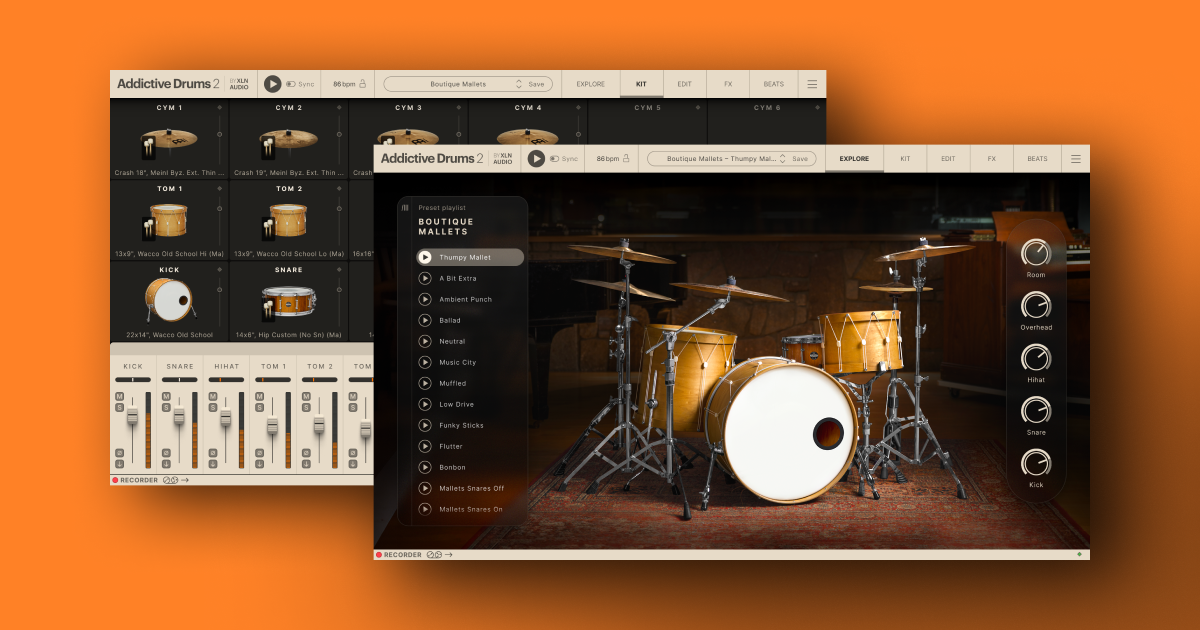Viewport: 1200px width, 630px height.
Task: Open the hamburger menu in the top right
Action: [1074, 158]
